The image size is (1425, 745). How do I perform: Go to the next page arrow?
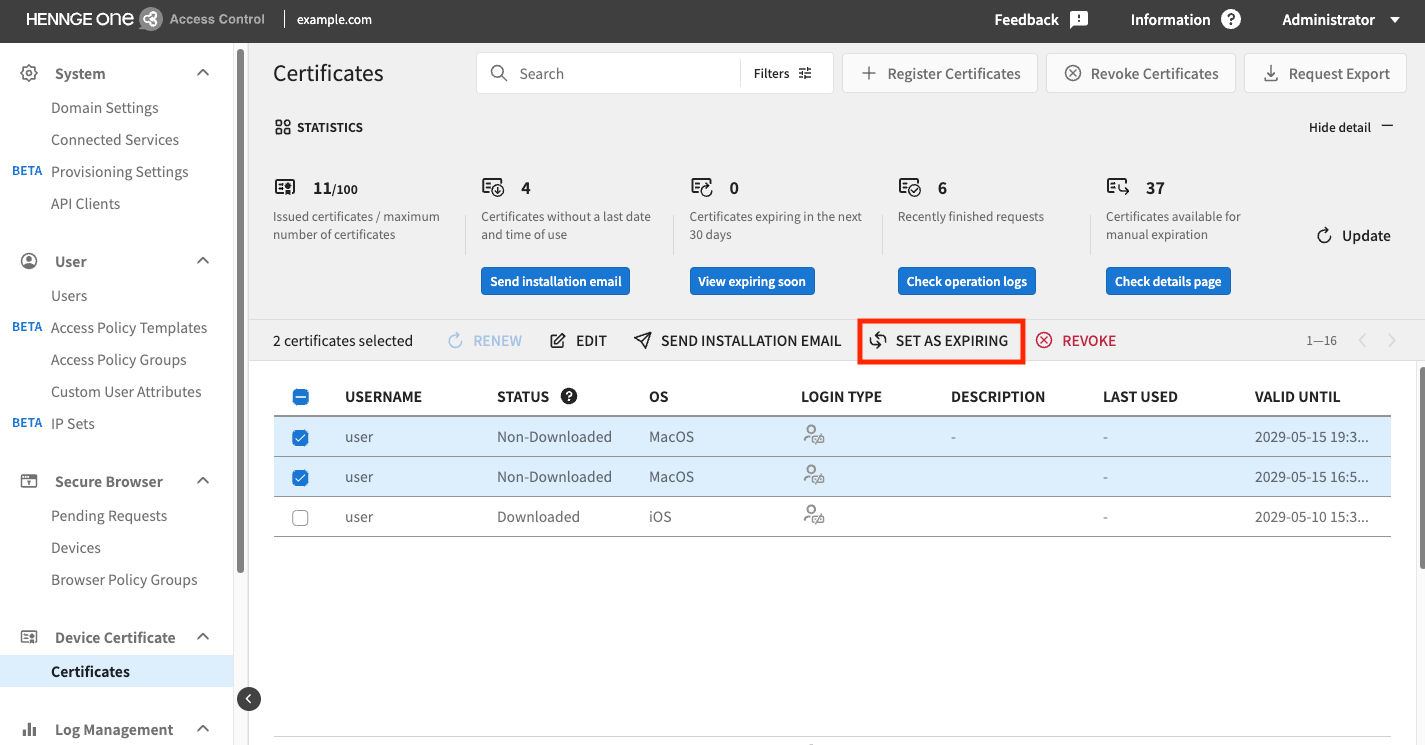pyautogui.click(x=1392, y=341)
